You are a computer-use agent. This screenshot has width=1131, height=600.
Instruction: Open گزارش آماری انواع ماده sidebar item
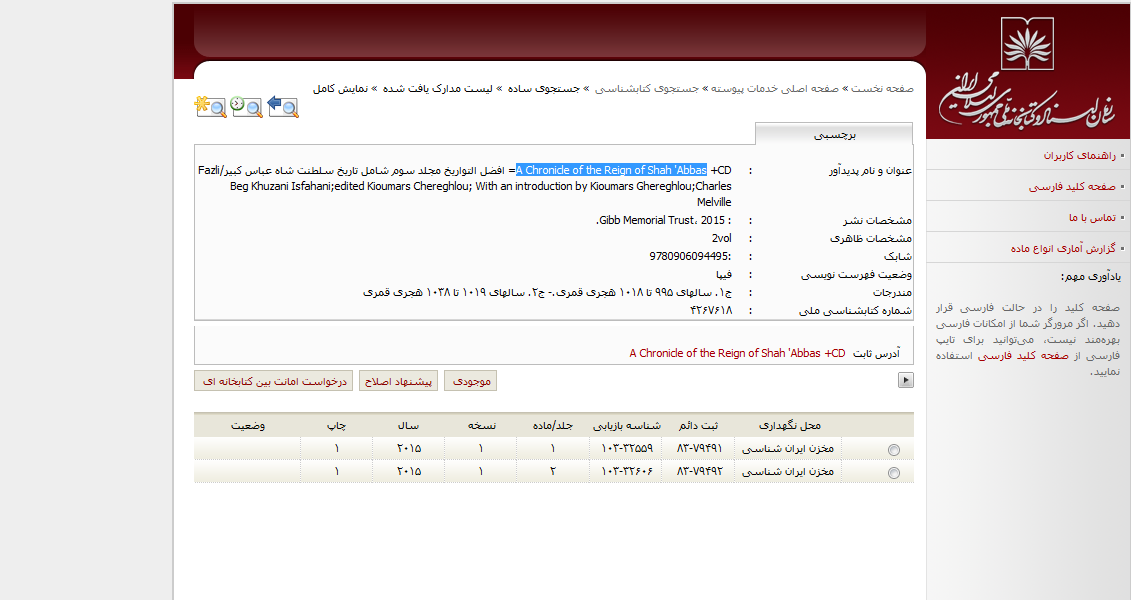coord(1062,248)
